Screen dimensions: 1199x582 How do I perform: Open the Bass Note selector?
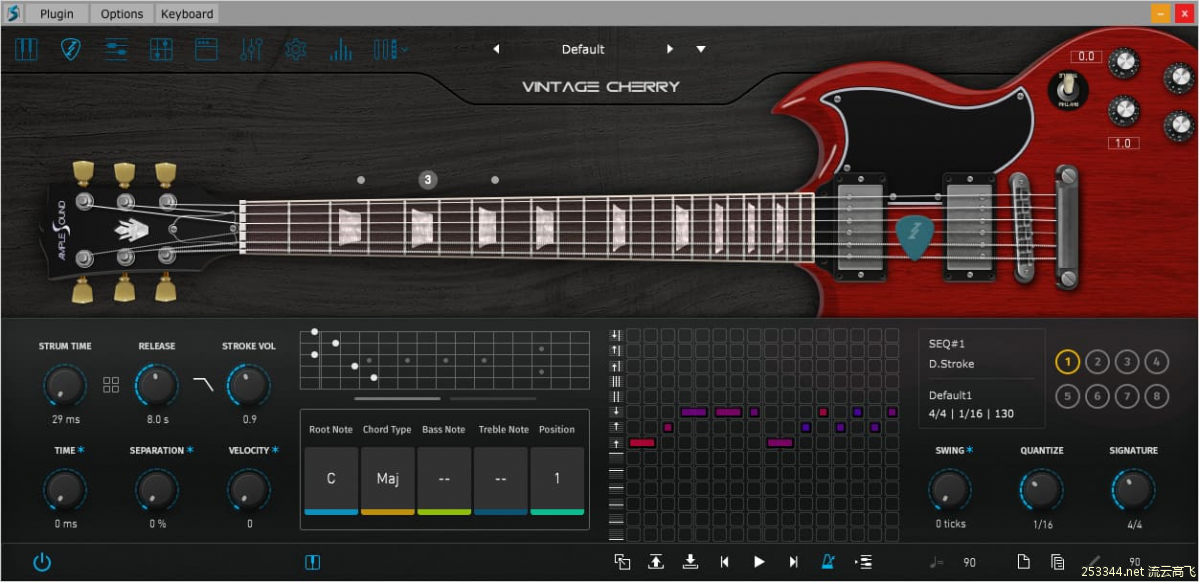pyautogui.click(x=444, y=480)
